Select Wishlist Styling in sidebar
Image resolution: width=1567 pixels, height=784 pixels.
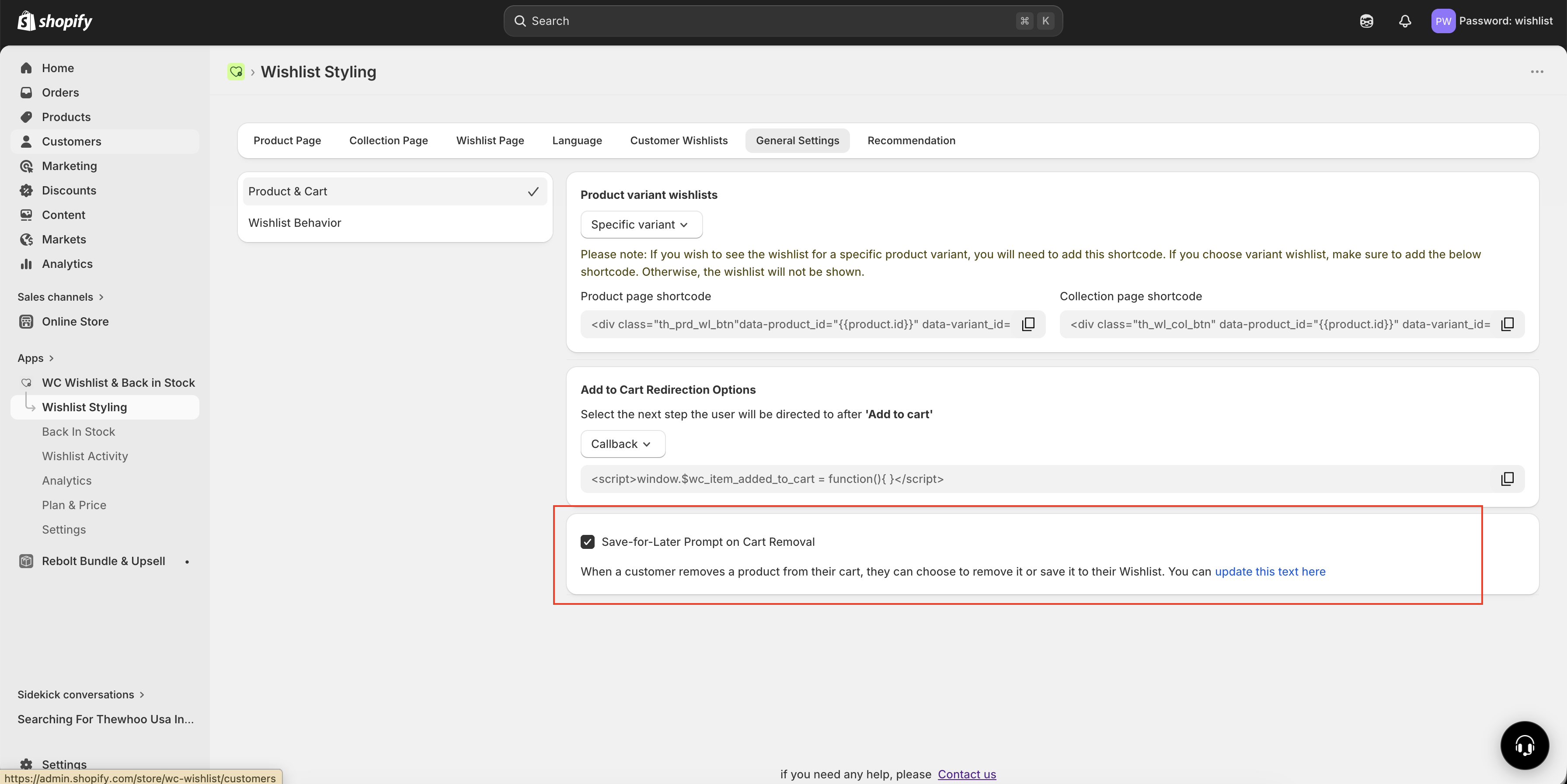pyautogui.click(x=104, y=407)
